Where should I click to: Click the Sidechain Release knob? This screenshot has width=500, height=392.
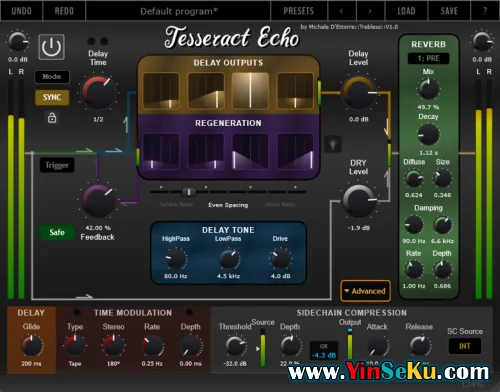(x=420, y=346)
